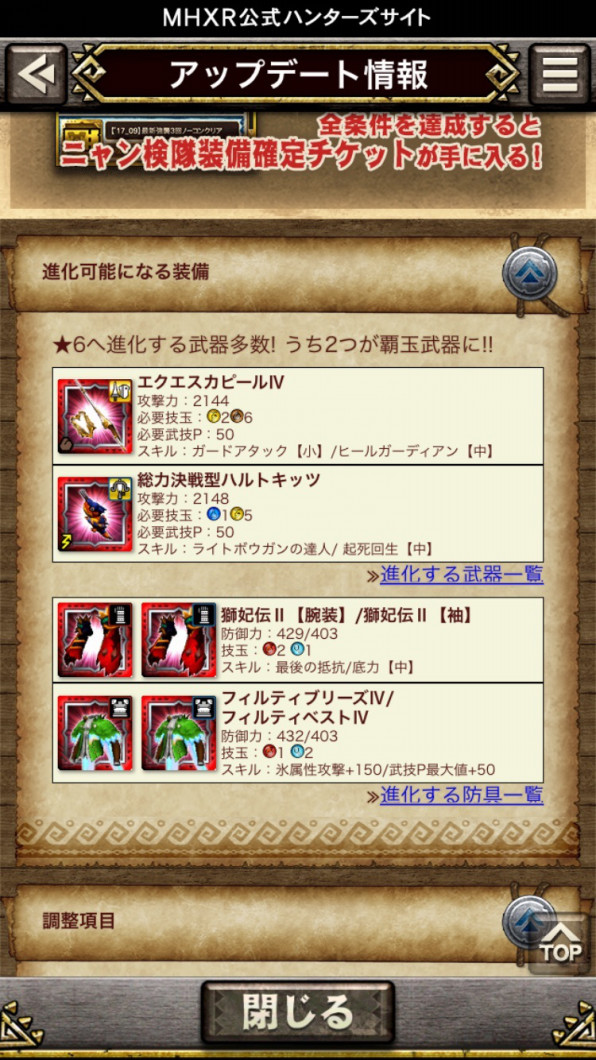The height and width of the screenshot is (1060, 596).
Task: Open the hamburger menu
Action: point(560,74)
